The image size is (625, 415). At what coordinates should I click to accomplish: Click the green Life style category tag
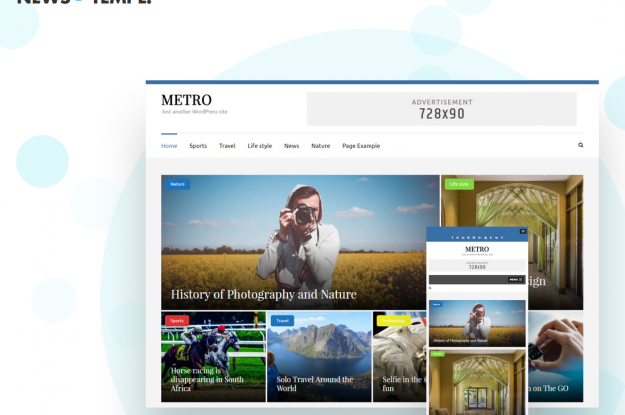pyautogui.click(x=459, y=184)
